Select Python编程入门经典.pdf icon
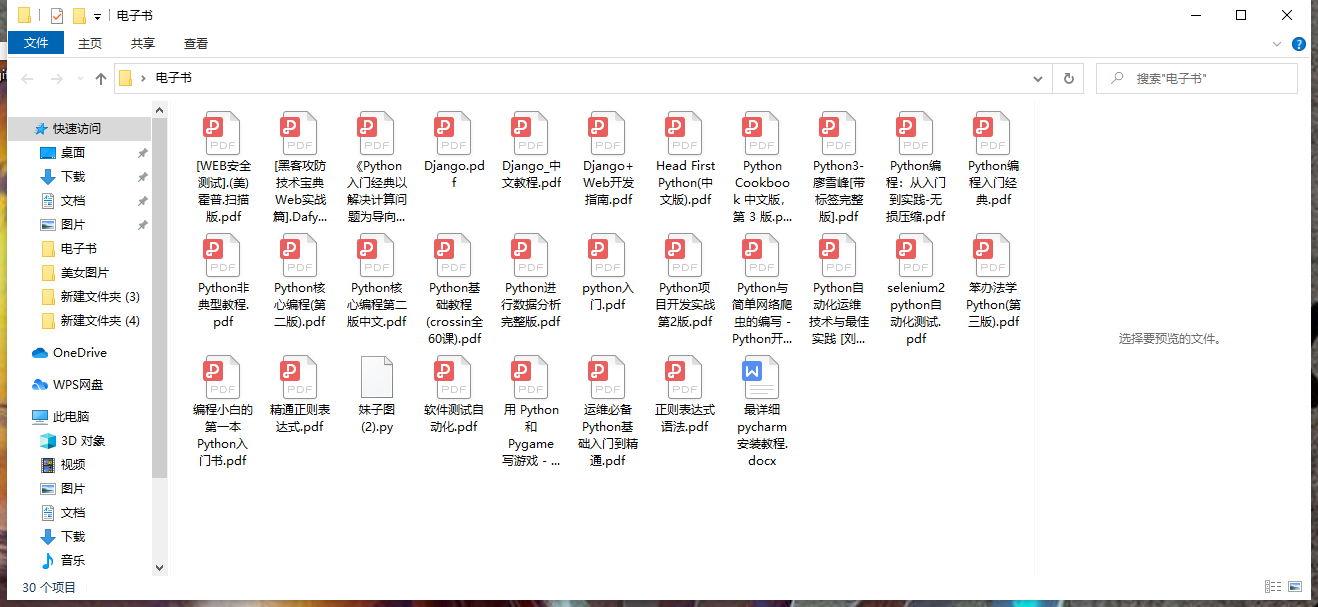The height and width of the screenshot is (607, 1318). click(x=993, y=133)
